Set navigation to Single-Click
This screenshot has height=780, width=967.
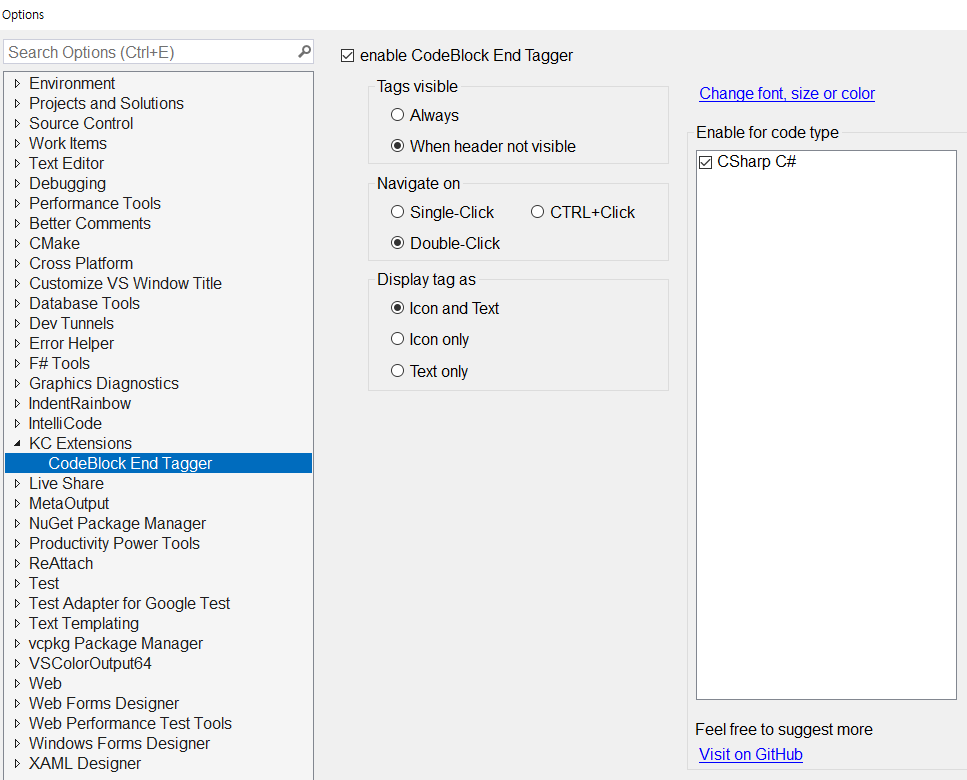(x=398, y=212)
